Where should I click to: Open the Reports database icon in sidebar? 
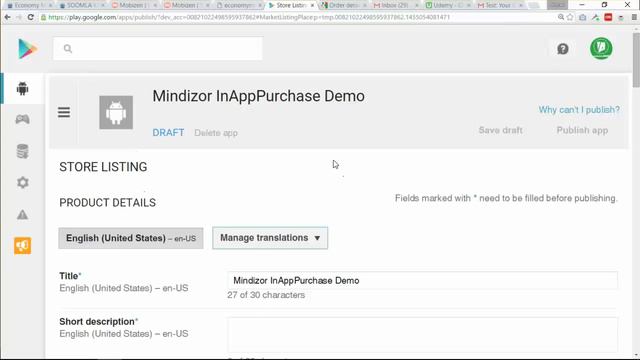[22, 151]
